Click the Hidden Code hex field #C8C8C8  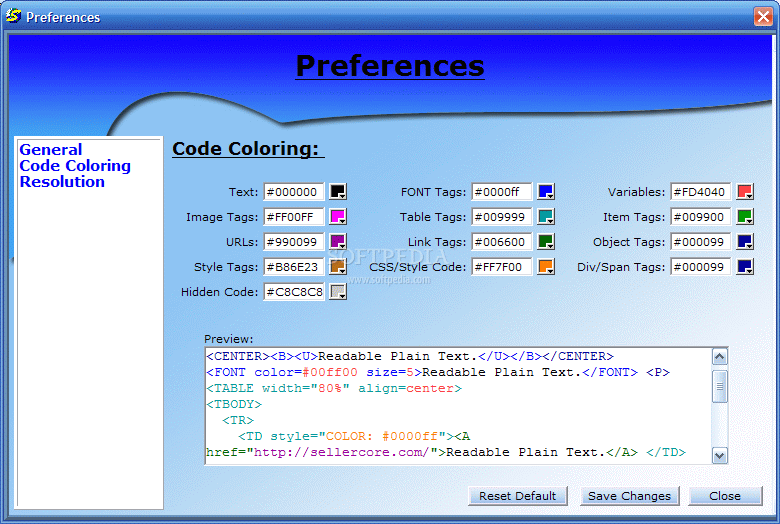294,292
